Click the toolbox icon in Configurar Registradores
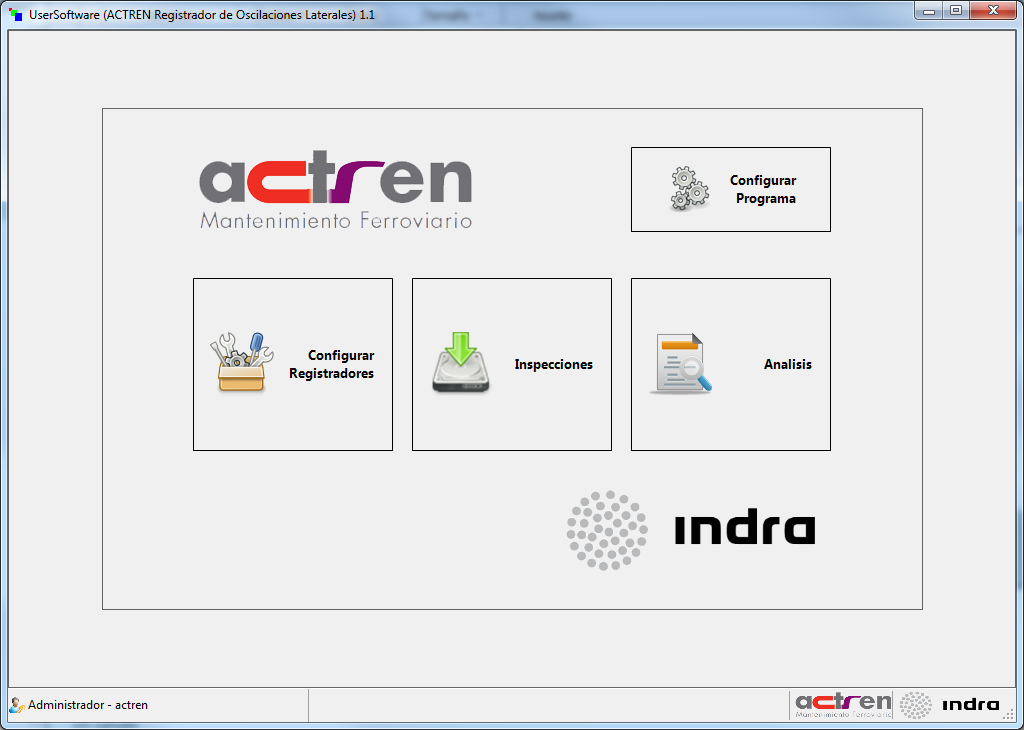 click(x=242, y=363)
